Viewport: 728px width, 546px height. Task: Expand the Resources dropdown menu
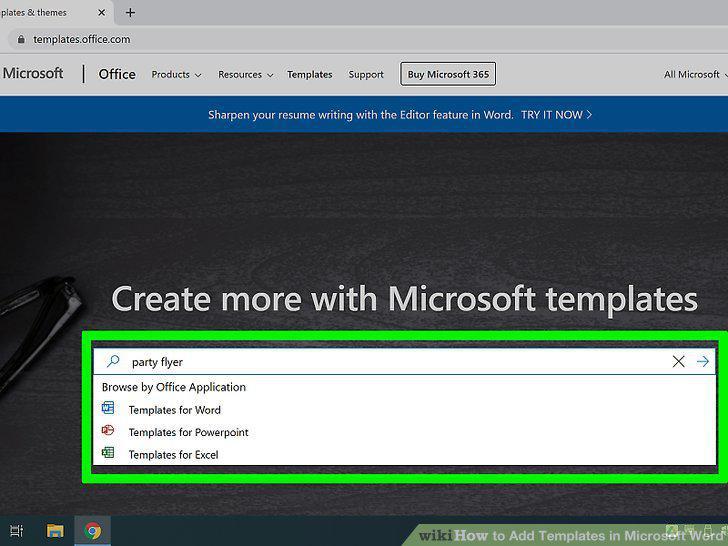click(245, 74)
